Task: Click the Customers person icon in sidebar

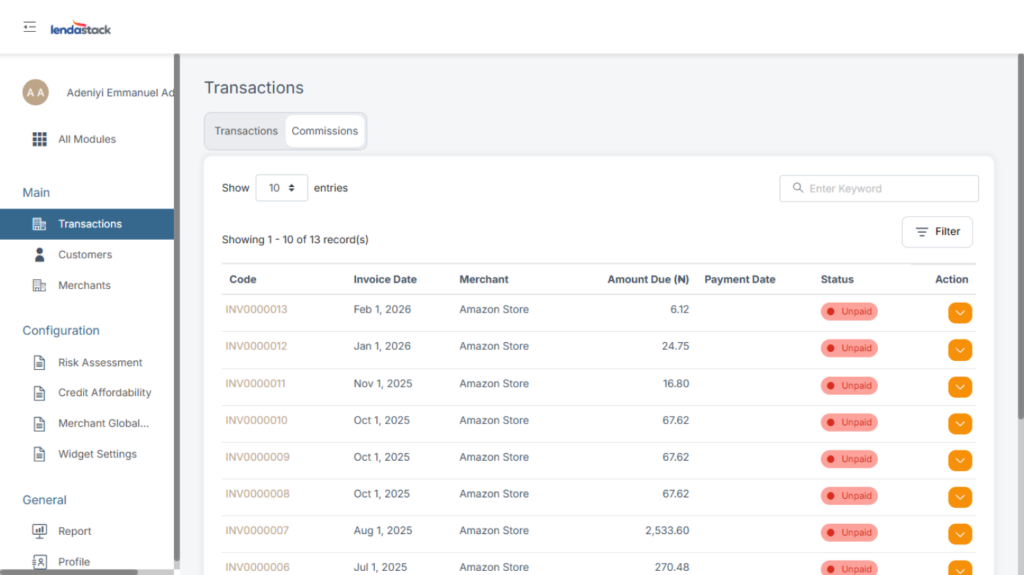Action: tap(40, 255)
